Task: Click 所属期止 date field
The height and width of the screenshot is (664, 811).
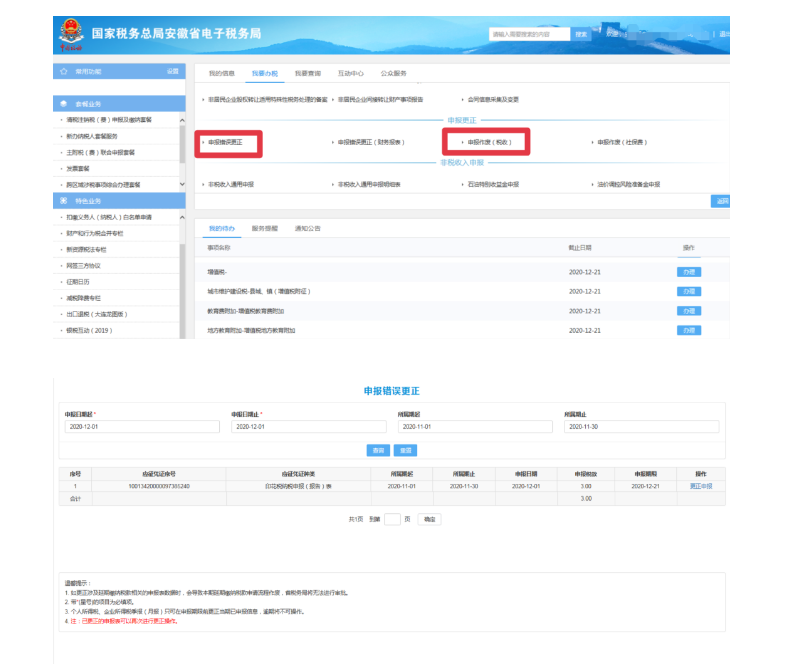Action: click(642, 427)
